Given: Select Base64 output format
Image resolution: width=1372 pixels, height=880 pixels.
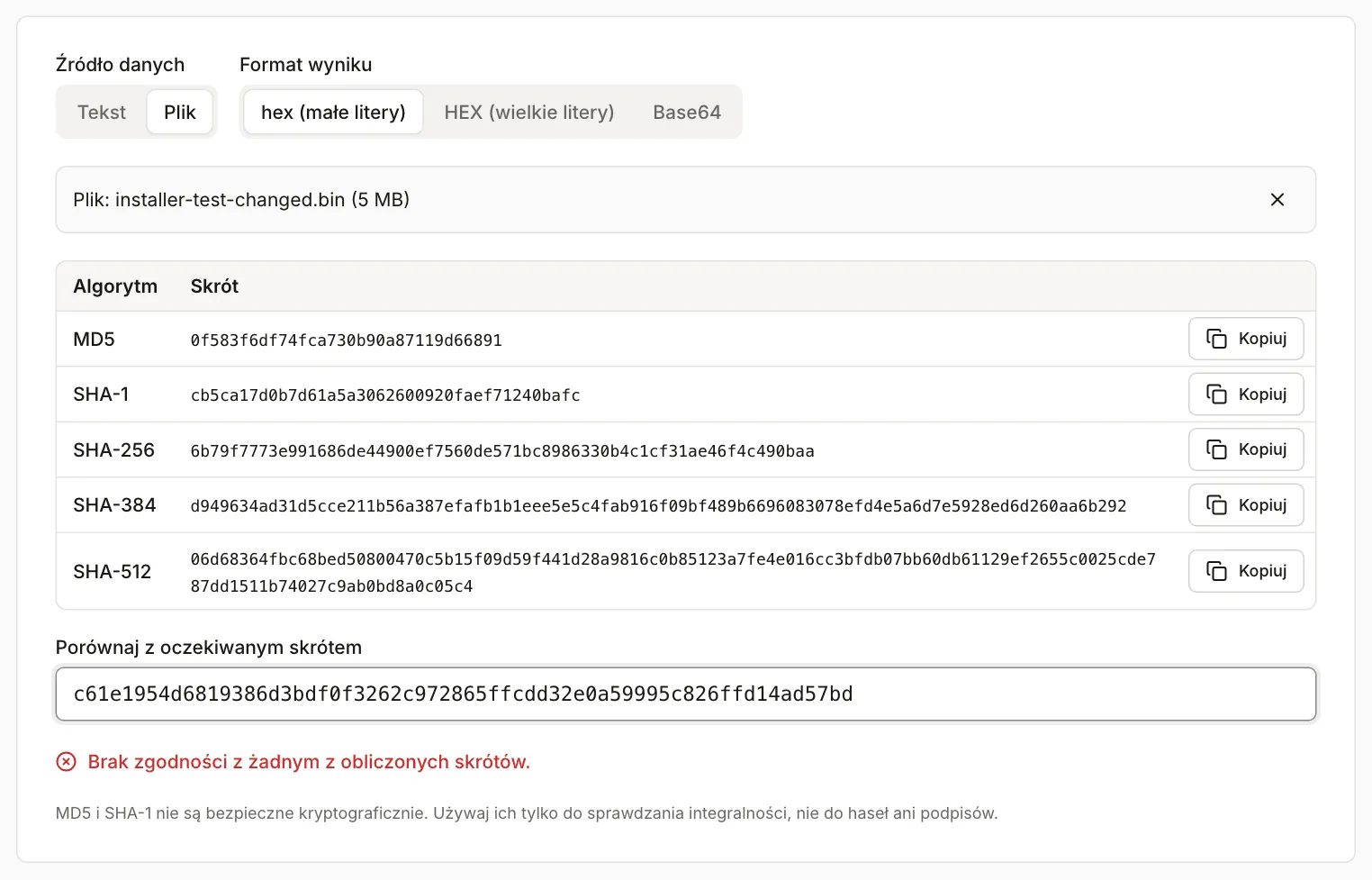Looking at the screenshot, I should 687,113.
